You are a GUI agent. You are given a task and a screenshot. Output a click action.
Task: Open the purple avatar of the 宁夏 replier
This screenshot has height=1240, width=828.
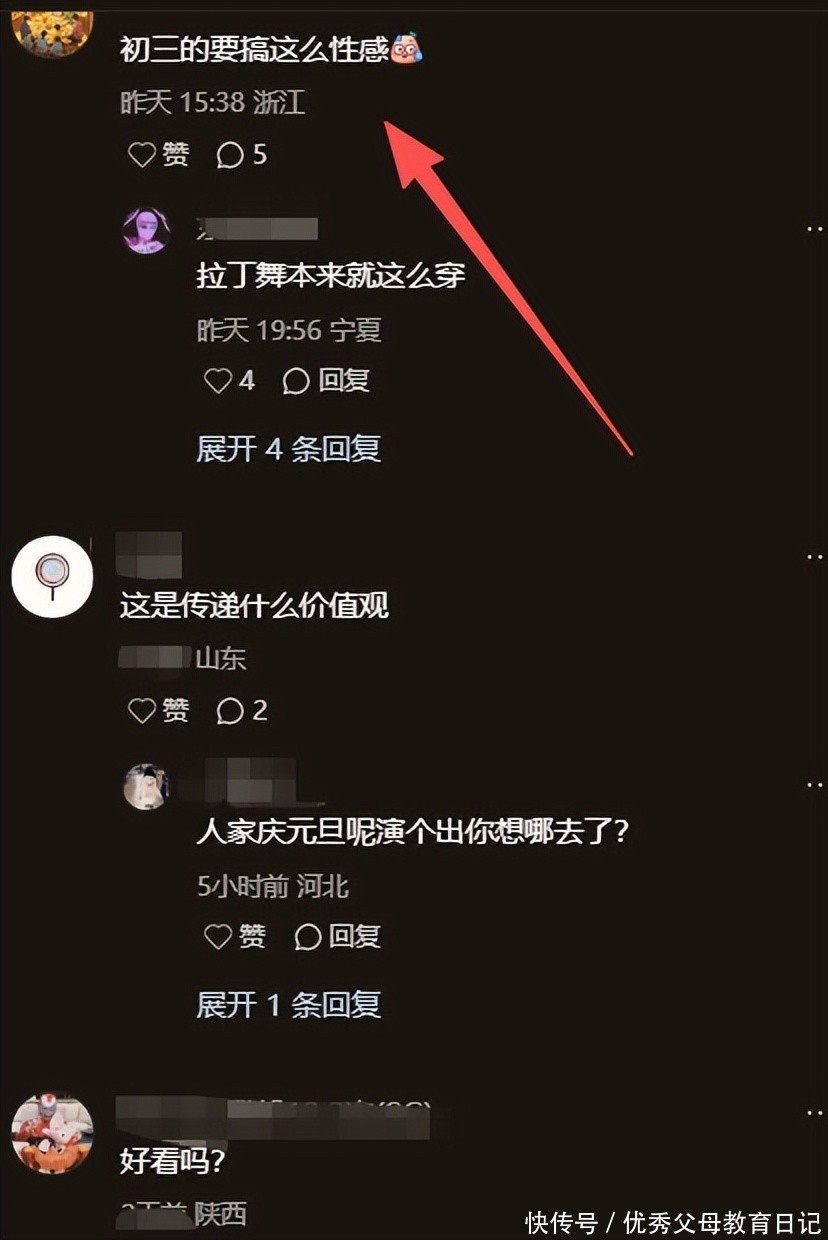click(146, 231)
